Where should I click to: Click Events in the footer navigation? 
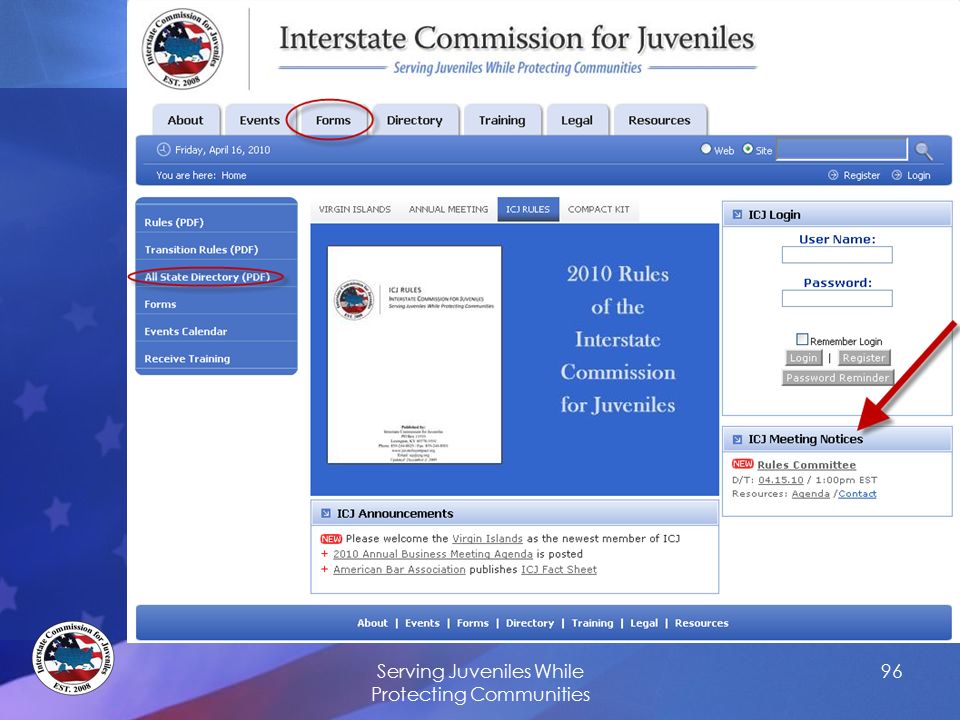click(x=422, y=623)
